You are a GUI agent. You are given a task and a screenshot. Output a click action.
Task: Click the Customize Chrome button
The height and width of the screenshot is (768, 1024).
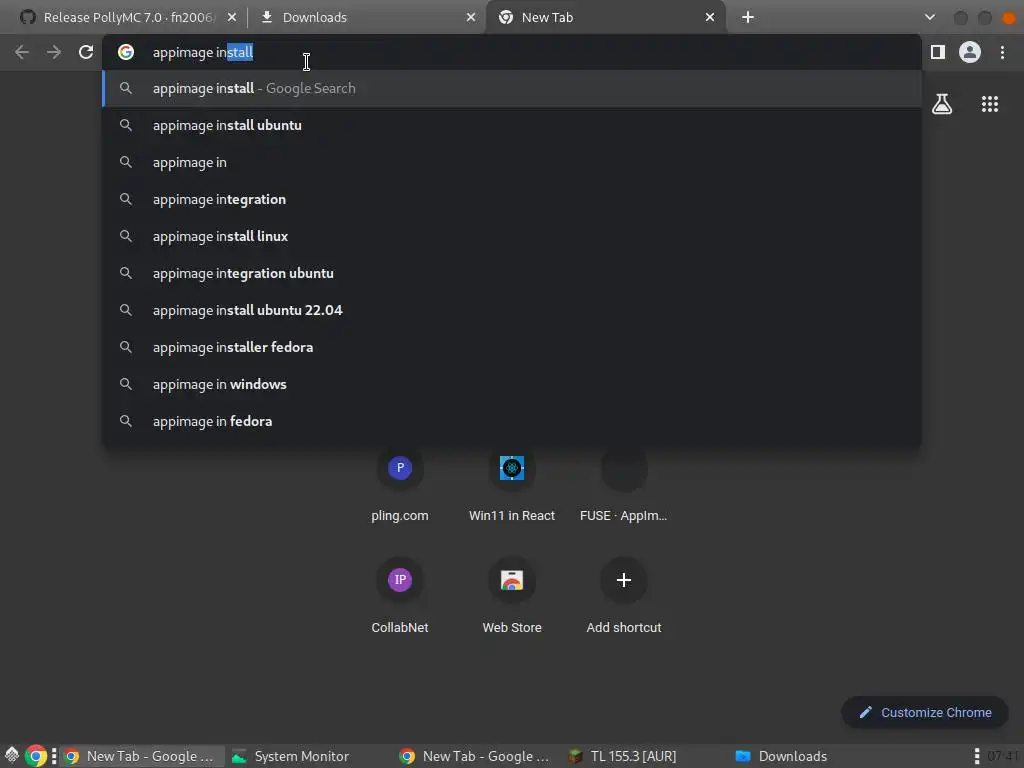tap(925, 712)
